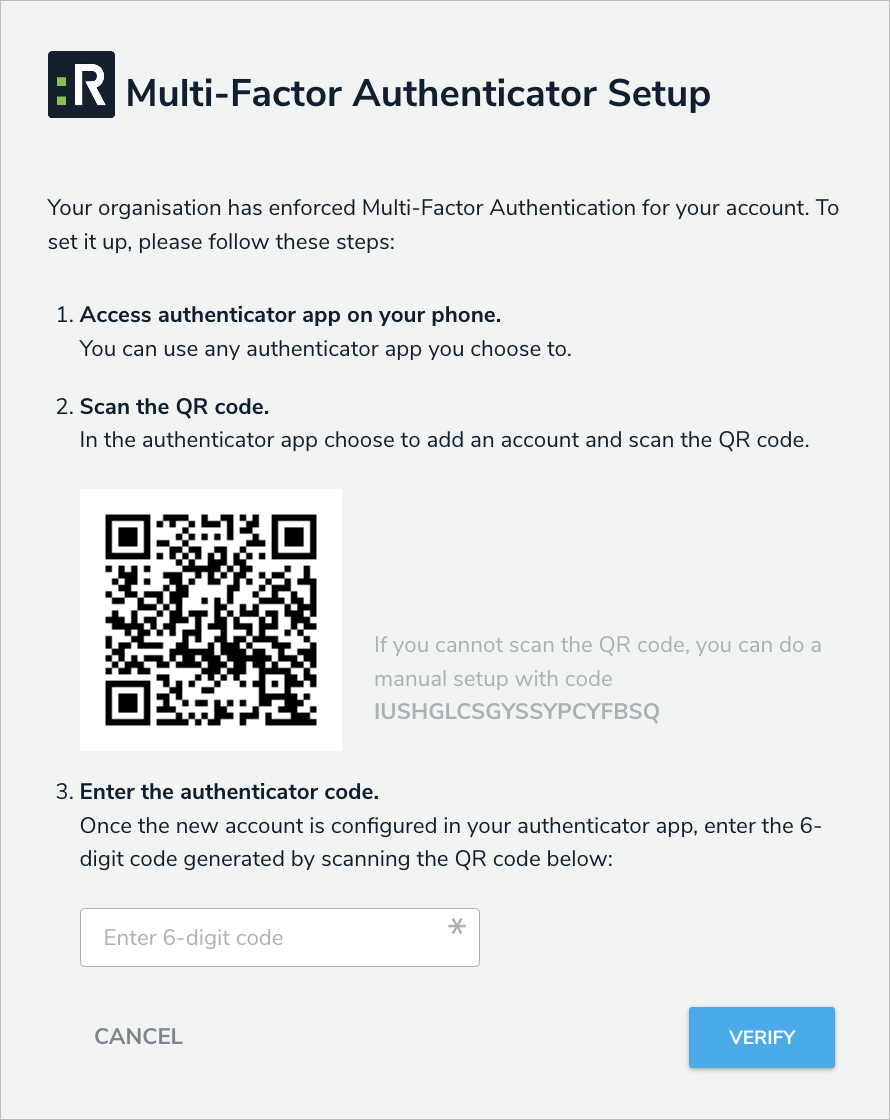Viewport: 890px width, 1120px height.
Task: Click the 'Scan the QR code.' step heading
Action: coord(175,407)
